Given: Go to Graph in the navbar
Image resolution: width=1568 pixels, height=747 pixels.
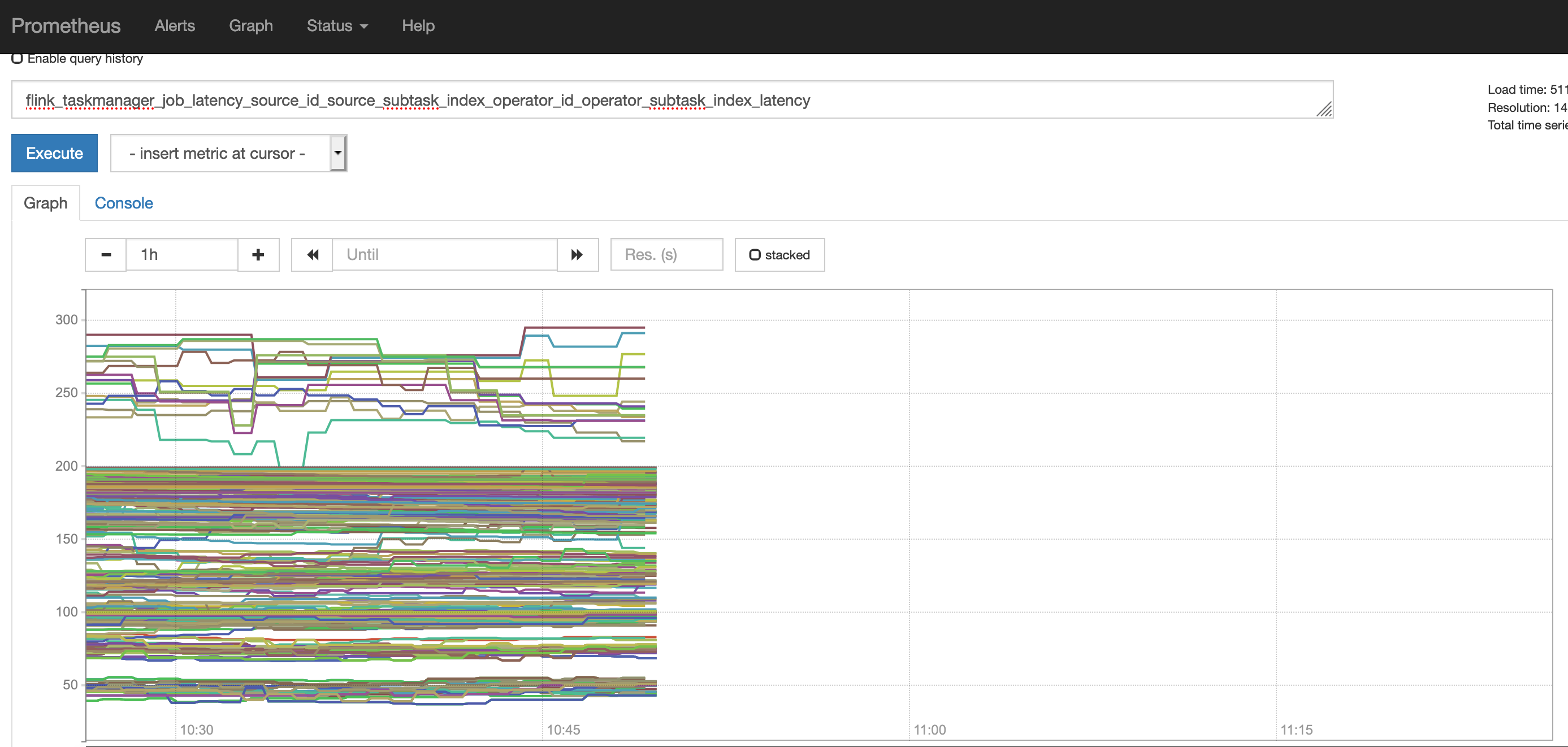Looking at the screenshot, I should tap(250, 25).
